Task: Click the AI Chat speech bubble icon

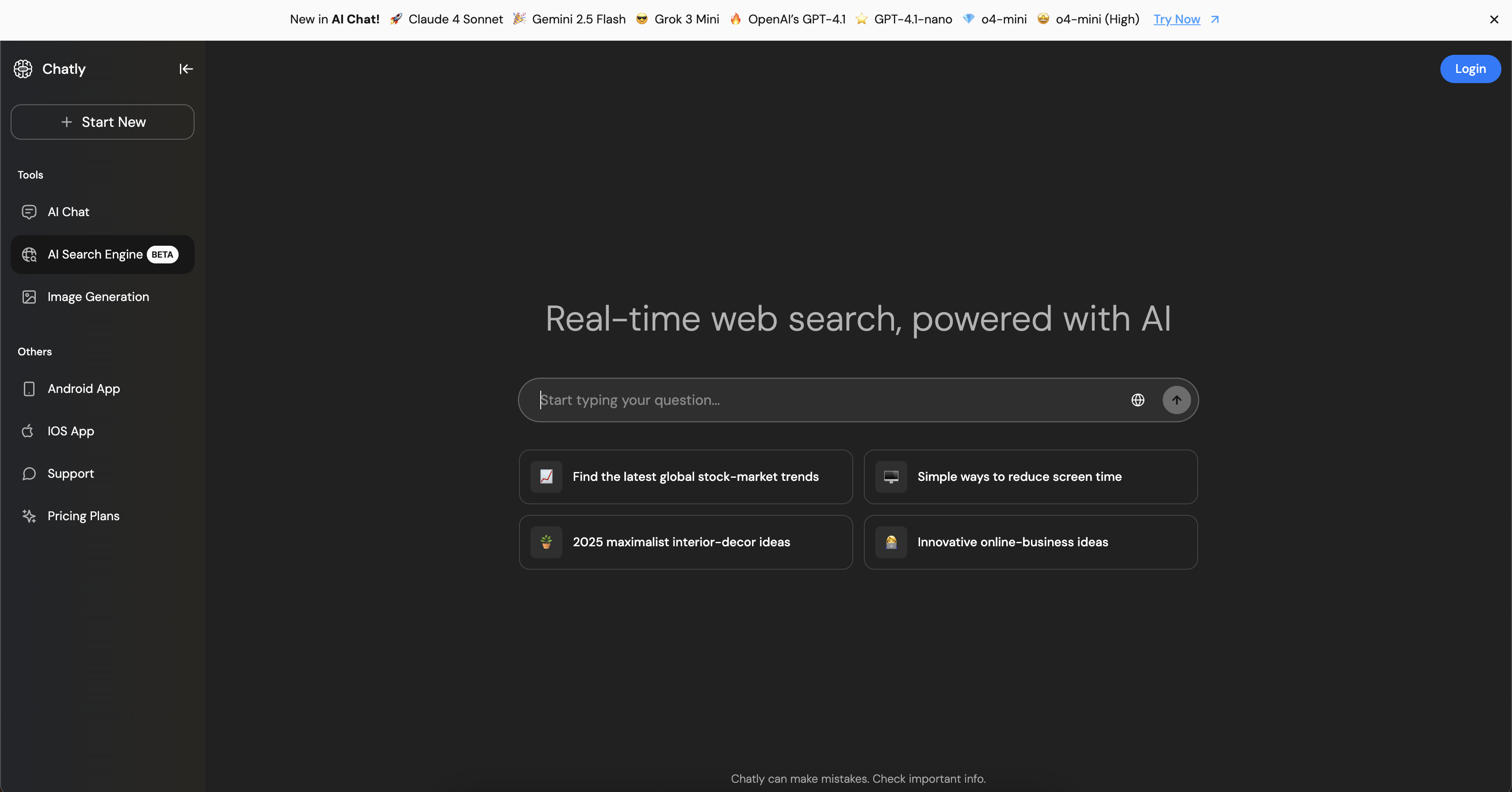Action: [29, 212]
